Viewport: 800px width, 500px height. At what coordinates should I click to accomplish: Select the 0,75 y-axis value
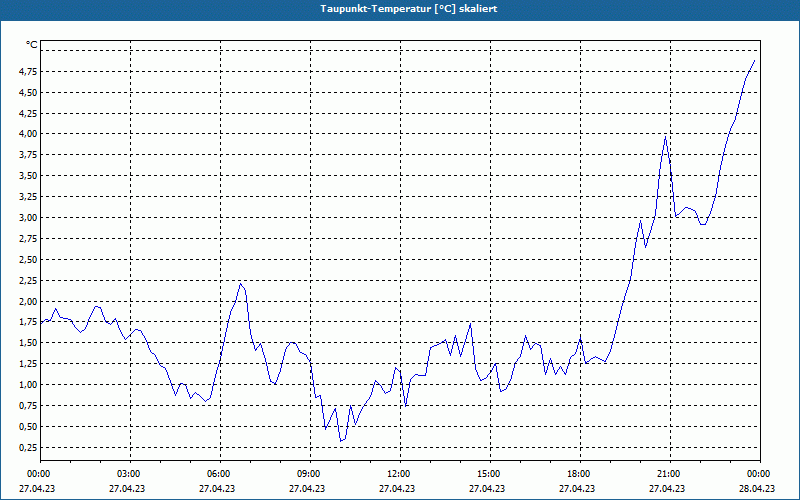(28, 406)
